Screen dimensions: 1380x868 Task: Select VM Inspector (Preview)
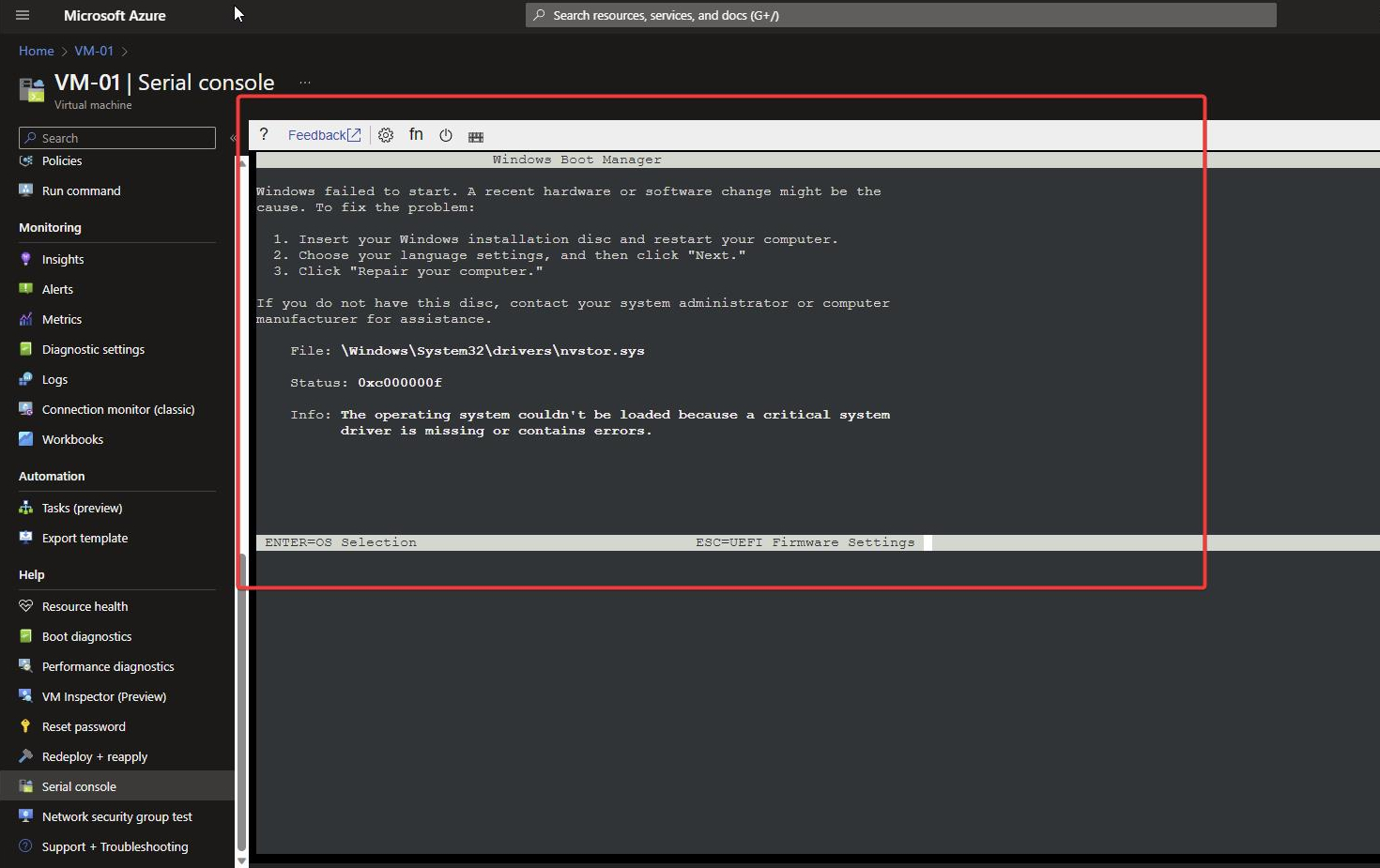[x=101, y=696]
